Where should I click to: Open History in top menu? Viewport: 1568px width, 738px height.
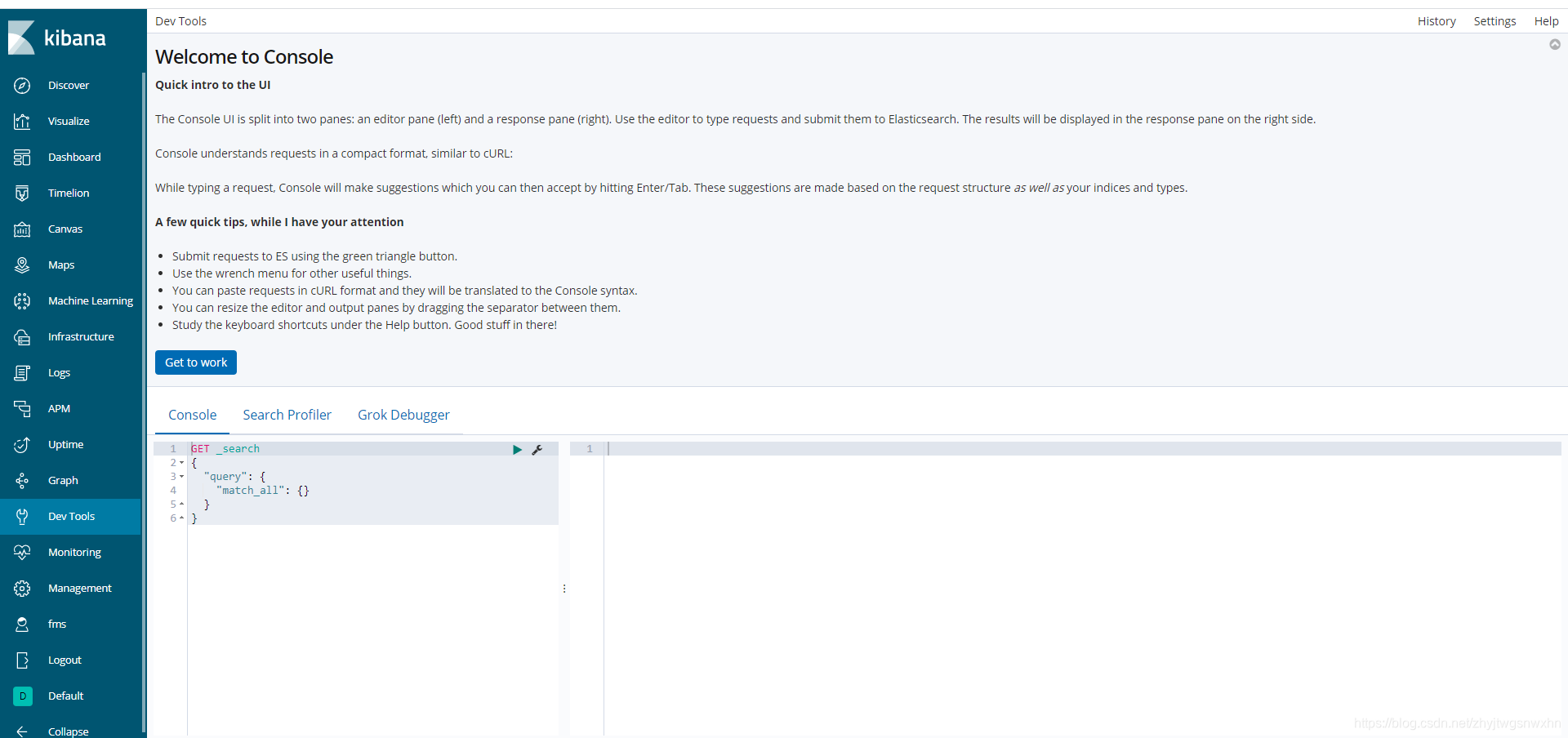click(1437, 21)
